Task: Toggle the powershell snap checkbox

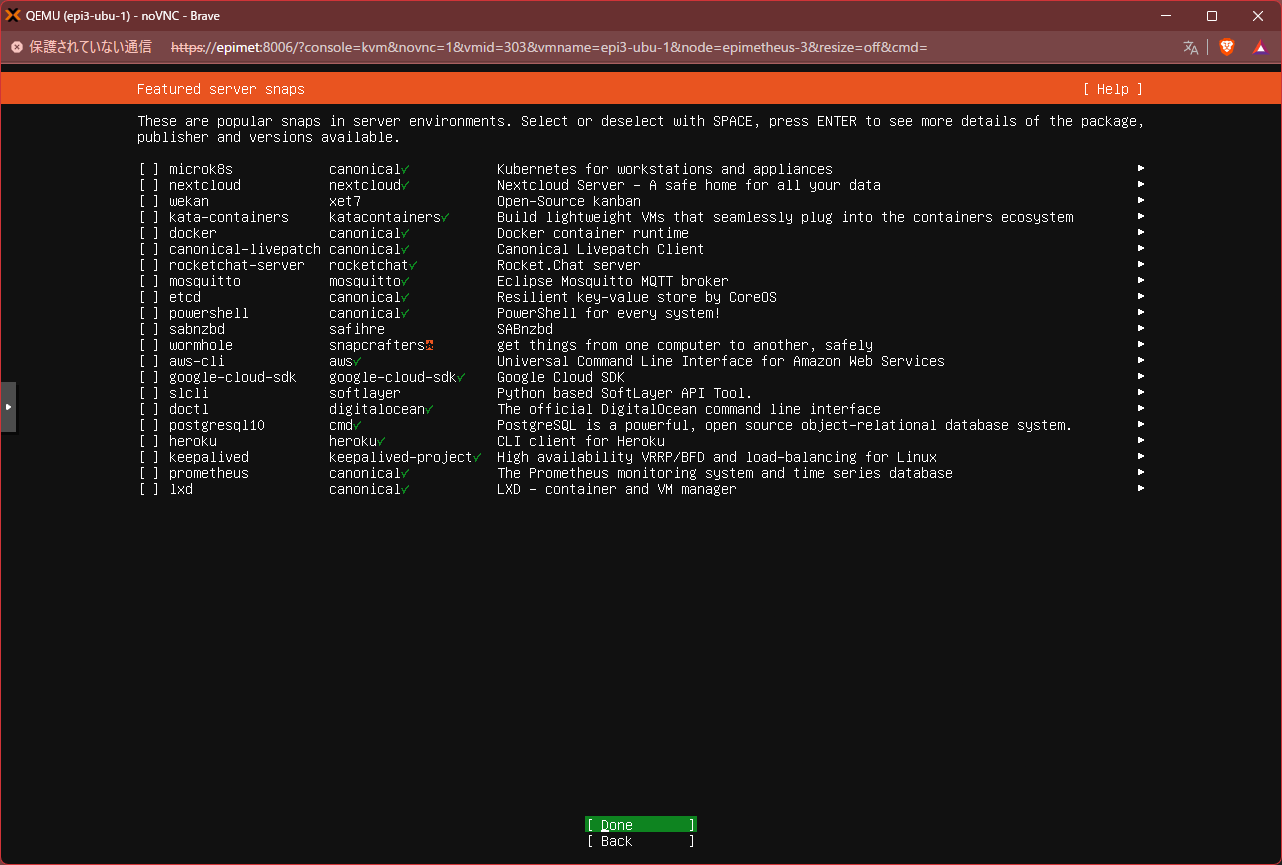Action: coord(149,313)
